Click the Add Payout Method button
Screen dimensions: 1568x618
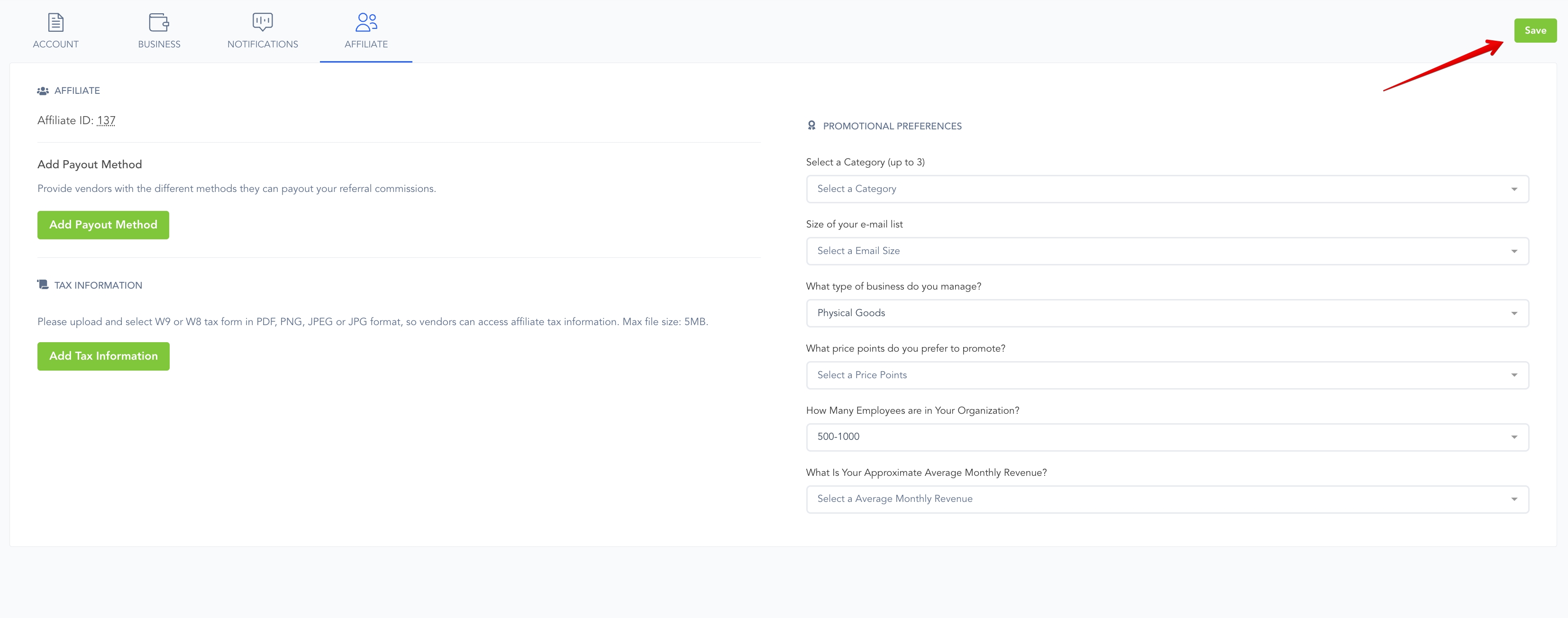(103, 225)
